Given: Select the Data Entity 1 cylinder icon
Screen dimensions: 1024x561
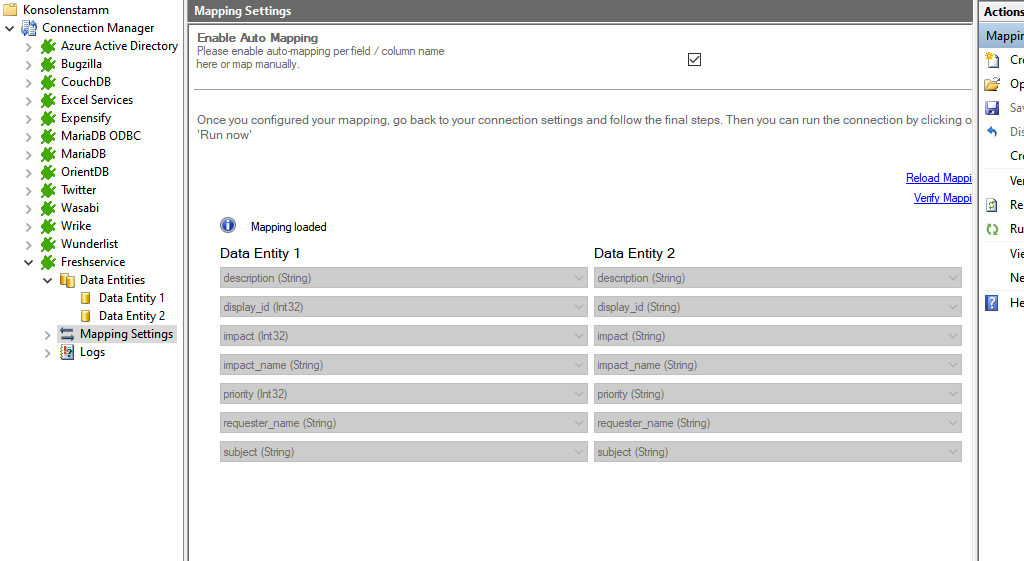Looking at the screenshot, I should (86, 298).
